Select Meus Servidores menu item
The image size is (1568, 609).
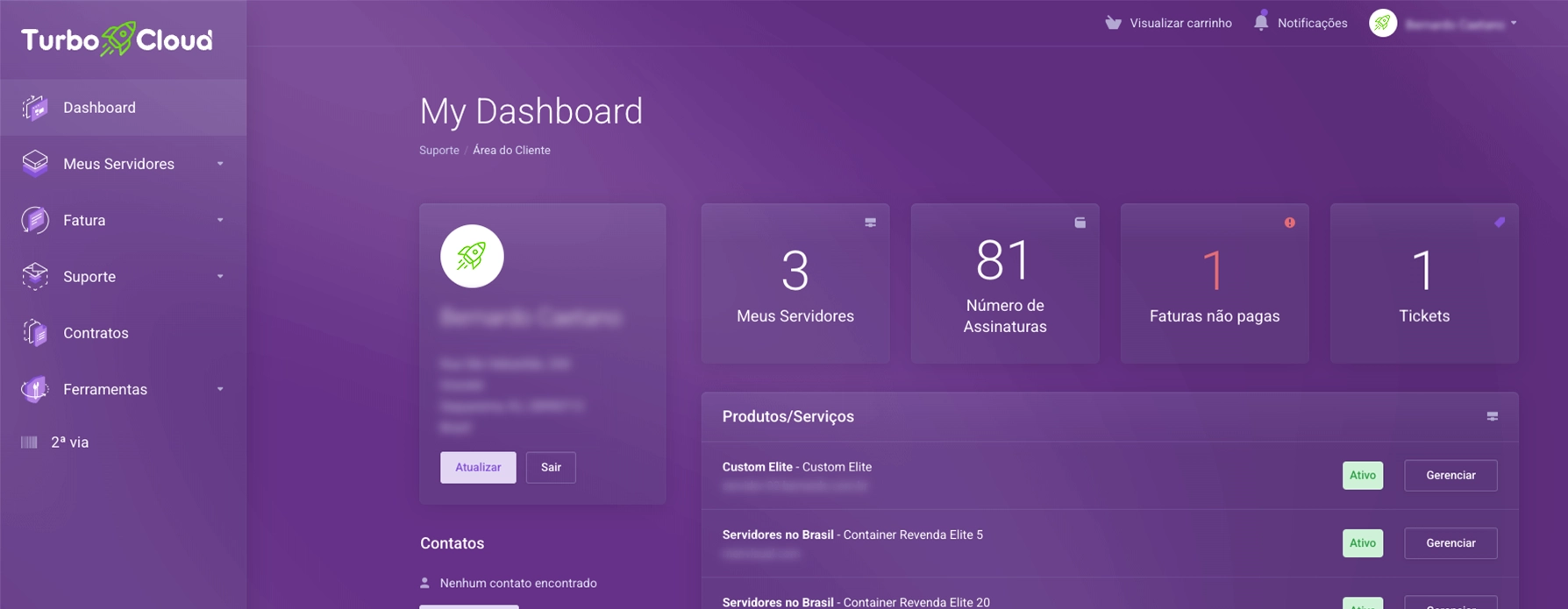123,164
